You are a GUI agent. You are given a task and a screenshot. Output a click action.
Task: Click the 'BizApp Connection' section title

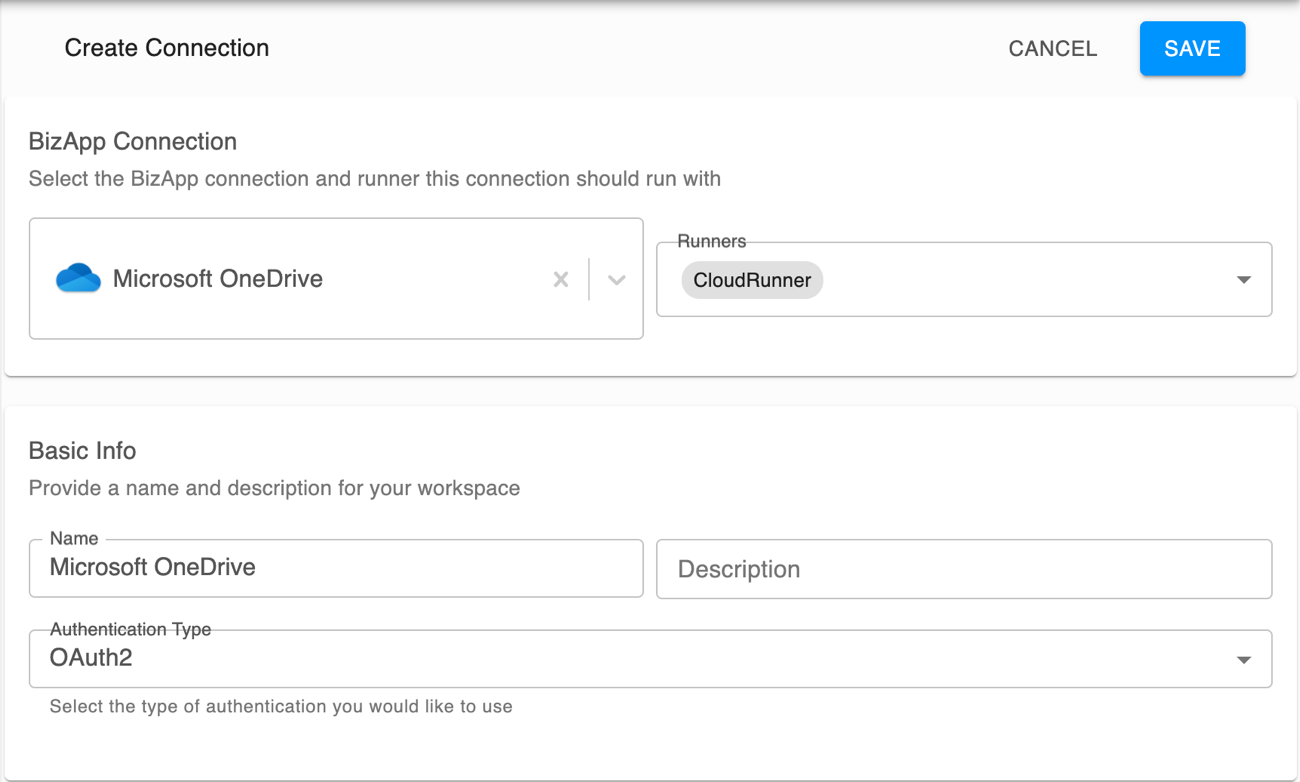[133, 141]
